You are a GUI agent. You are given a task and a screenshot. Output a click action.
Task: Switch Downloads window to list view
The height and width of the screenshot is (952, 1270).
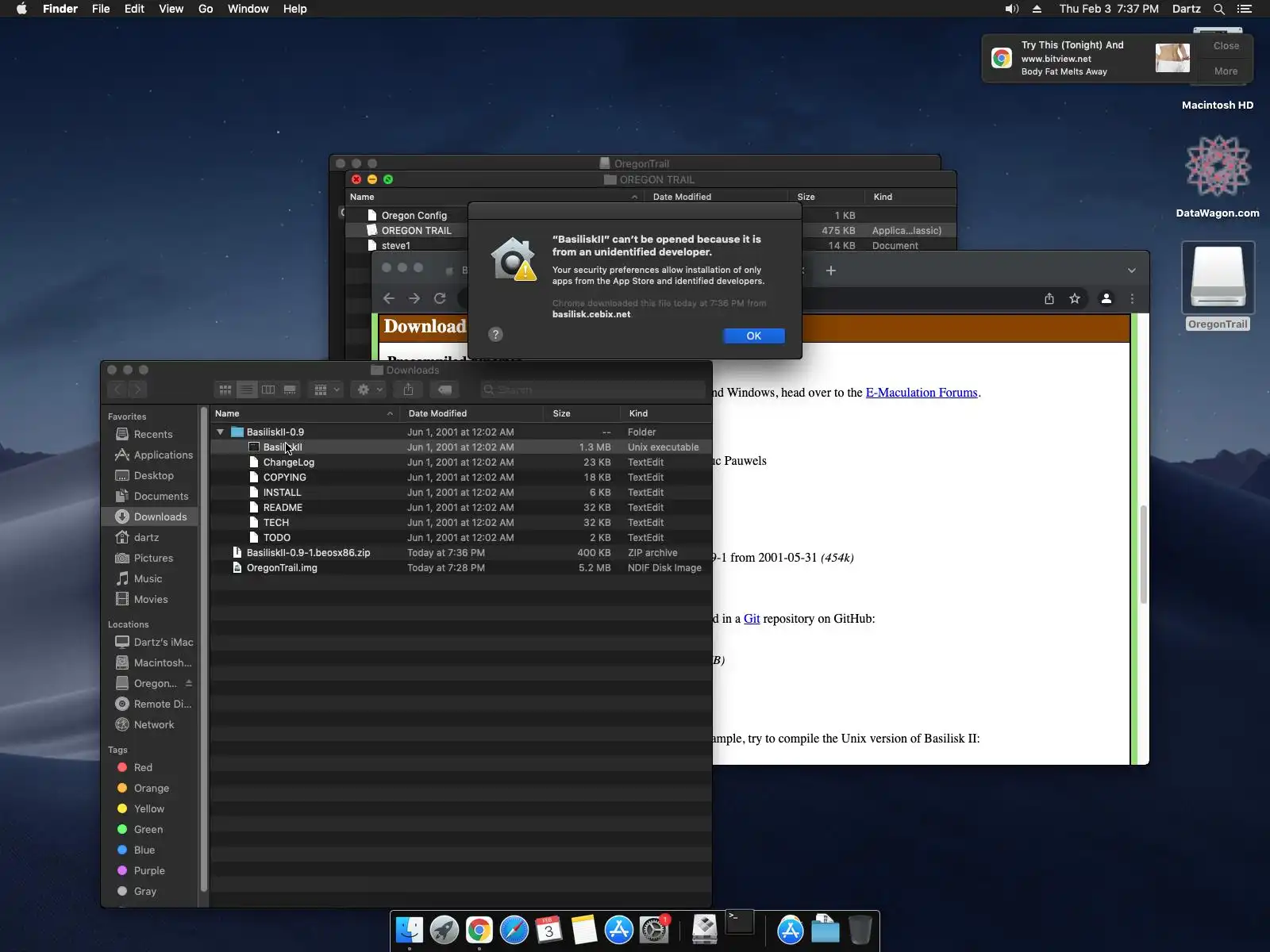247,390
